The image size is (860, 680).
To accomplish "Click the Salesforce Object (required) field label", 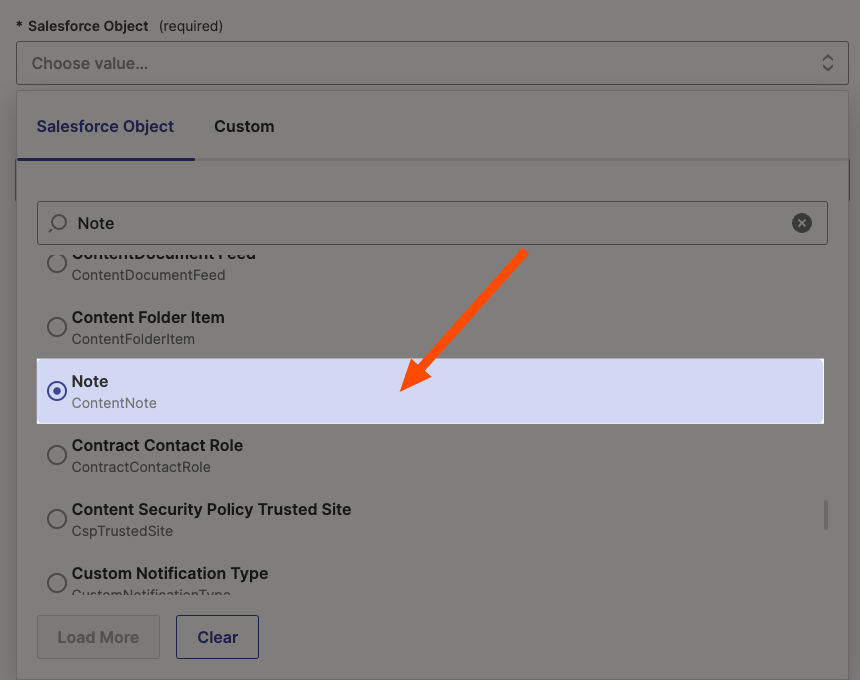I will (120, 26).
